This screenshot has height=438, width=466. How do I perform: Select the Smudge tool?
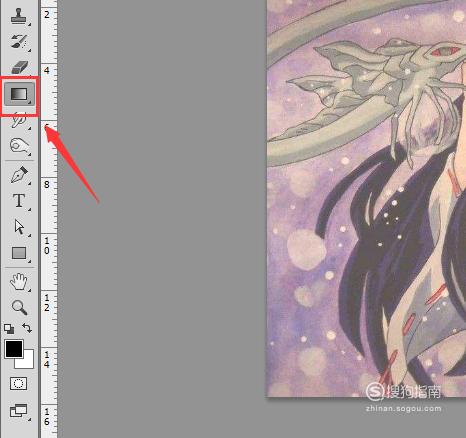[x=19, y=120]
